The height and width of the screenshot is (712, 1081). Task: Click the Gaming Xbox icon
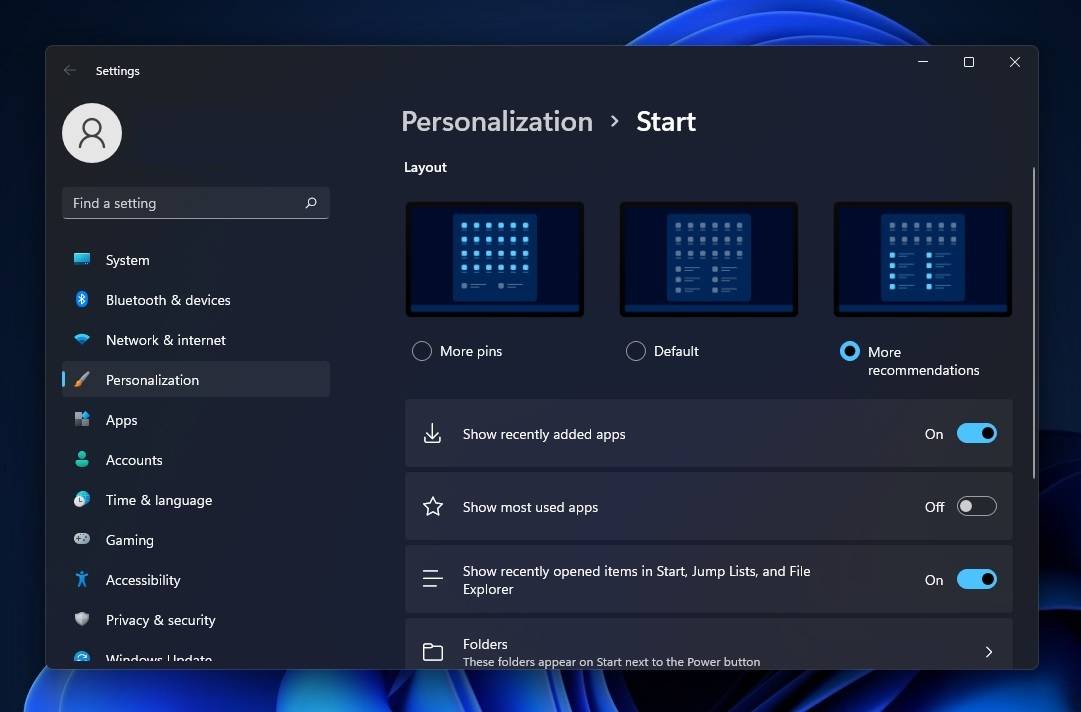81,539
